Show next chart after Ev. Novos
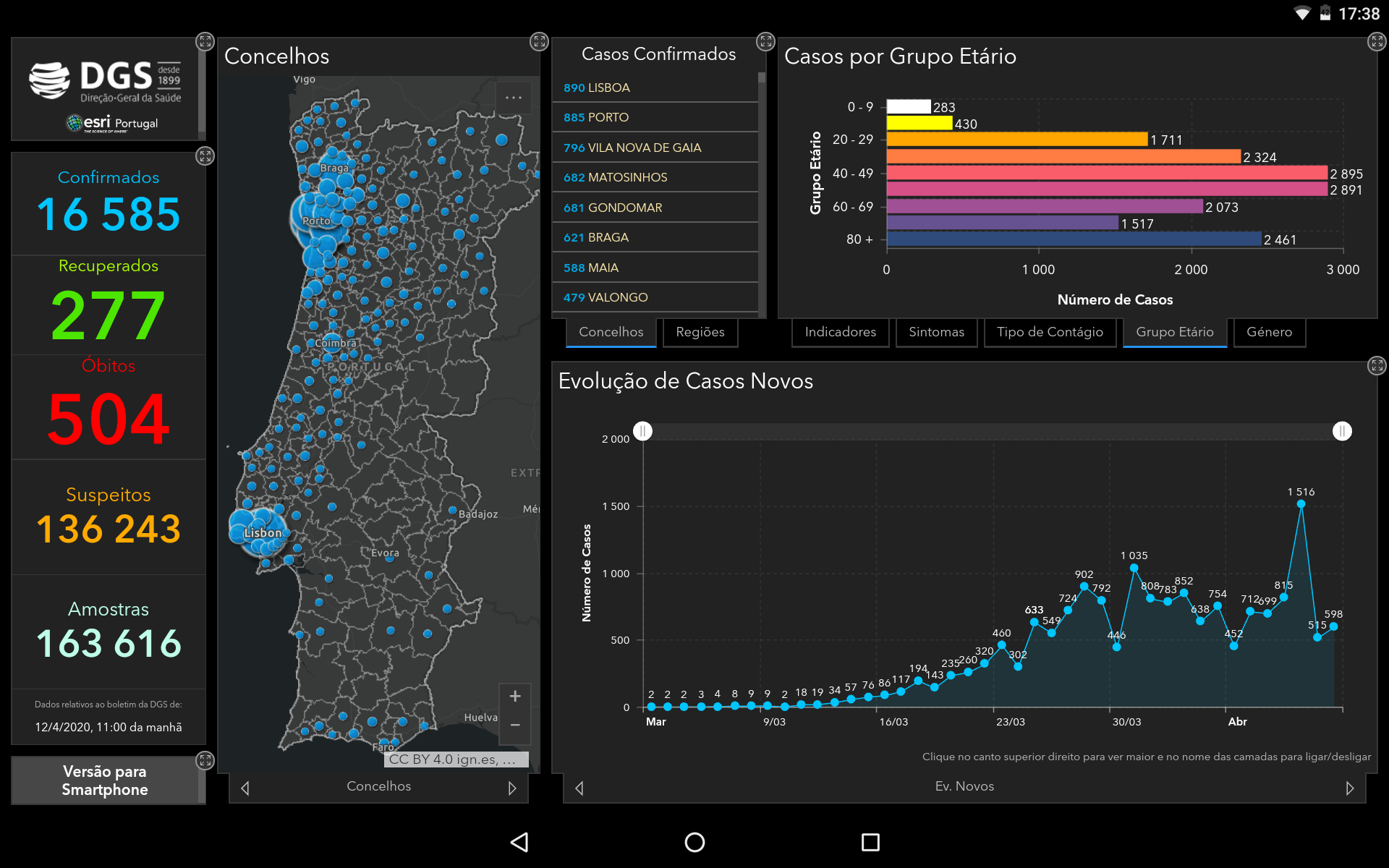The image size is (1389, 868). pyautogui.click(x=1349, y=788)
